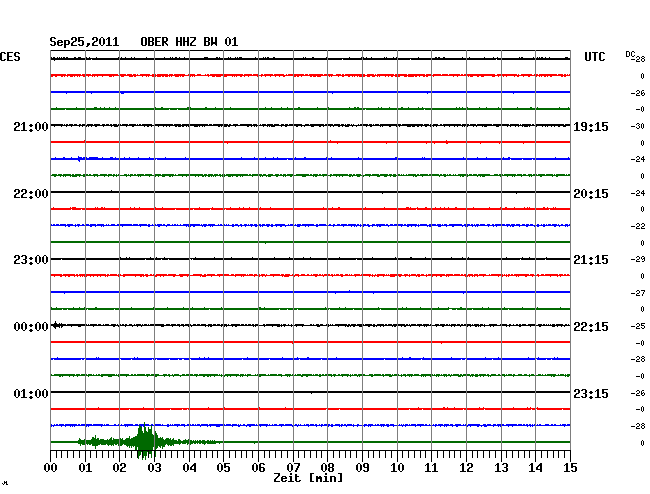Viewport: 650px width, 494px height.
Task: Click the 22:15 UTC time label
Action: pos(591,327)
